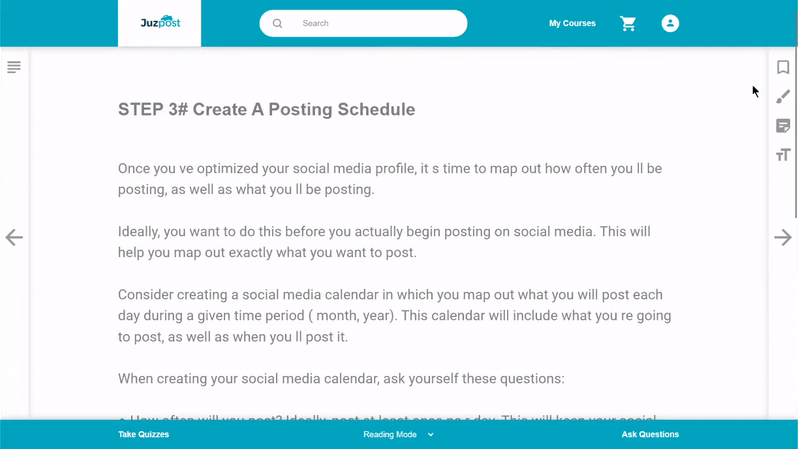Click Take Quizzes in bottom bar
Viewport: 798px width, 449px height.
tap(144, 434)
